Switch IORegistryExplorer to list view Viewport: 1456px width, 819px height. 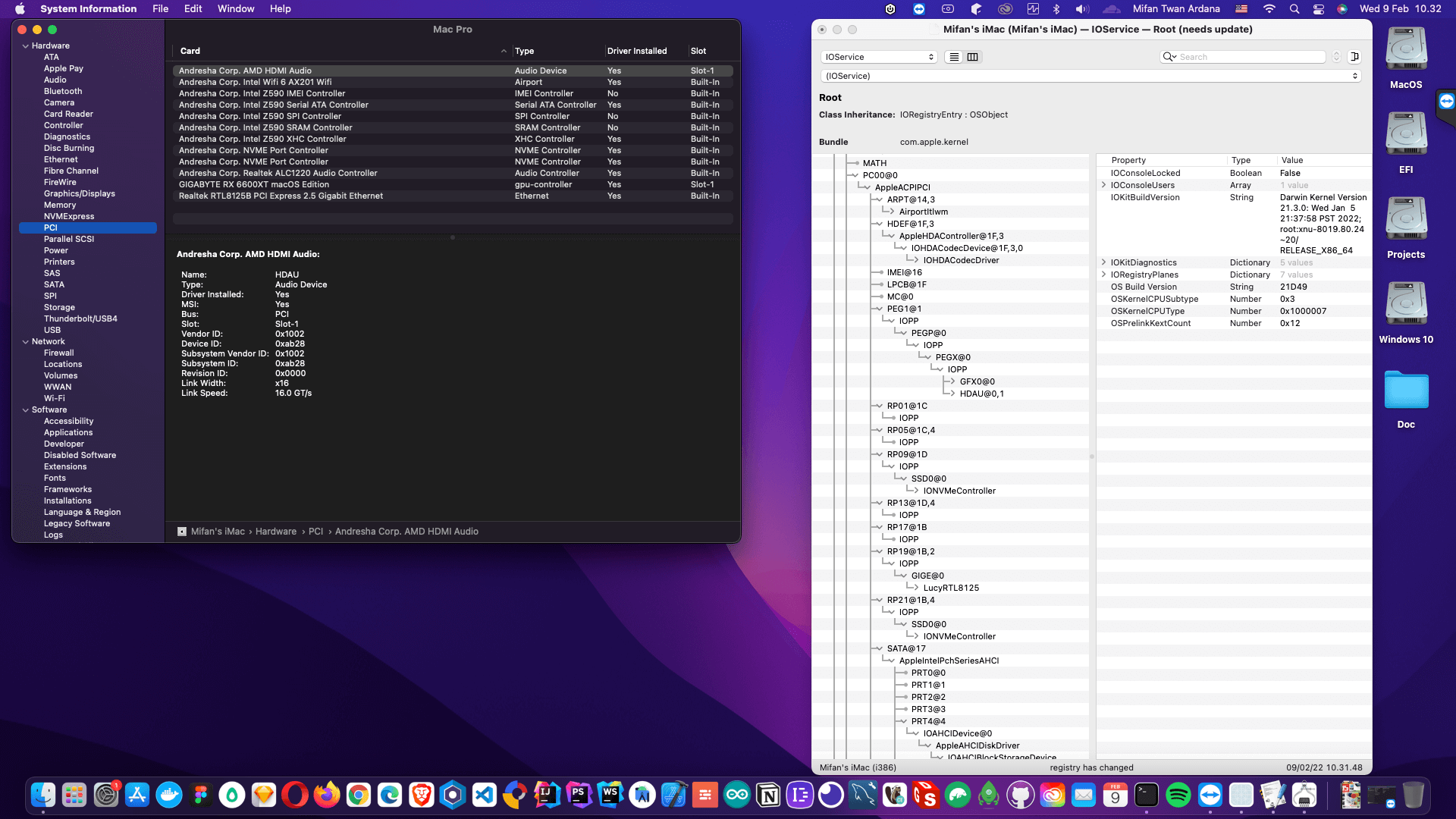[954, 57]
